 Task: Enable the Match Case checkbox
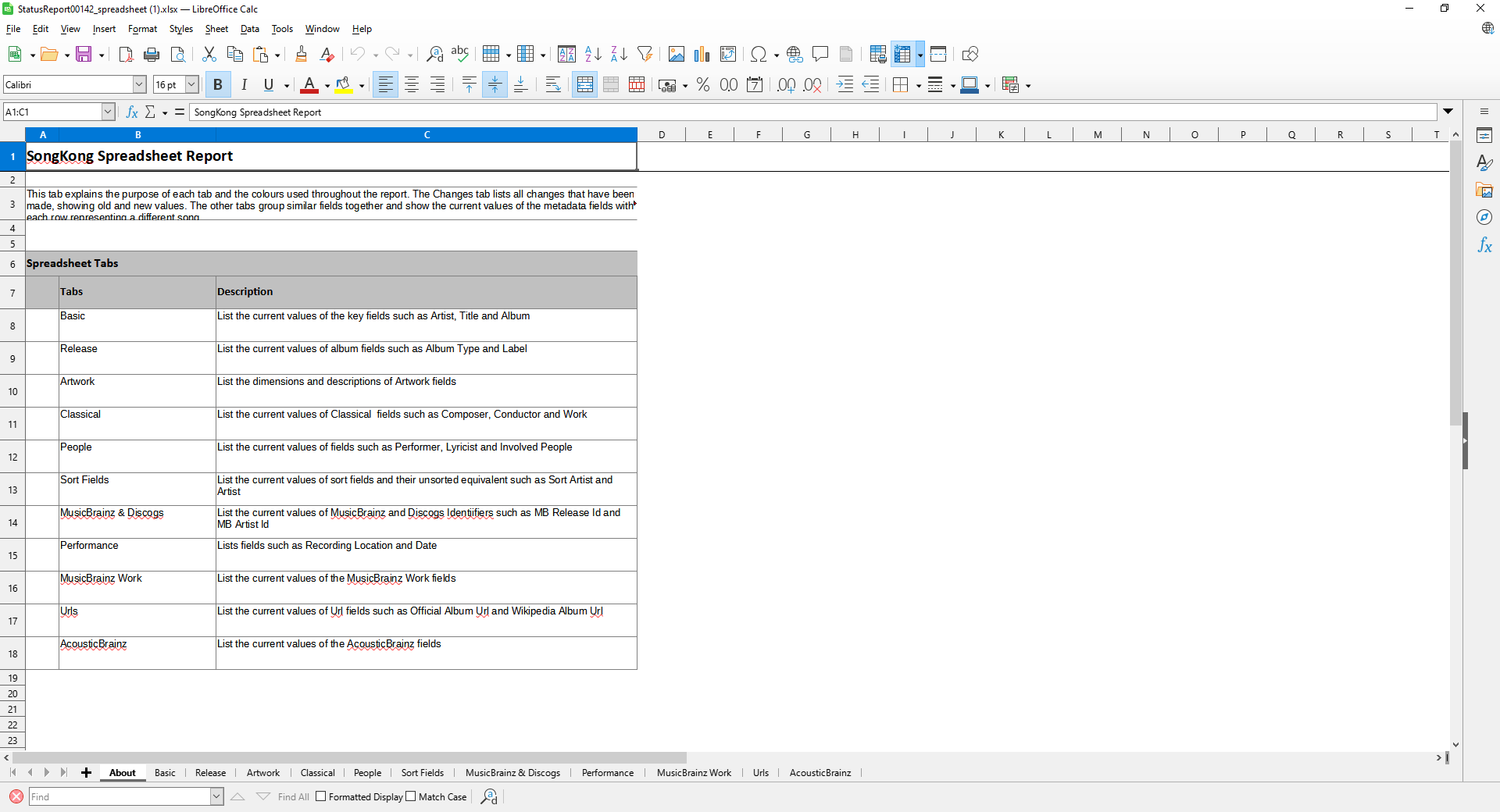(411, 796)
